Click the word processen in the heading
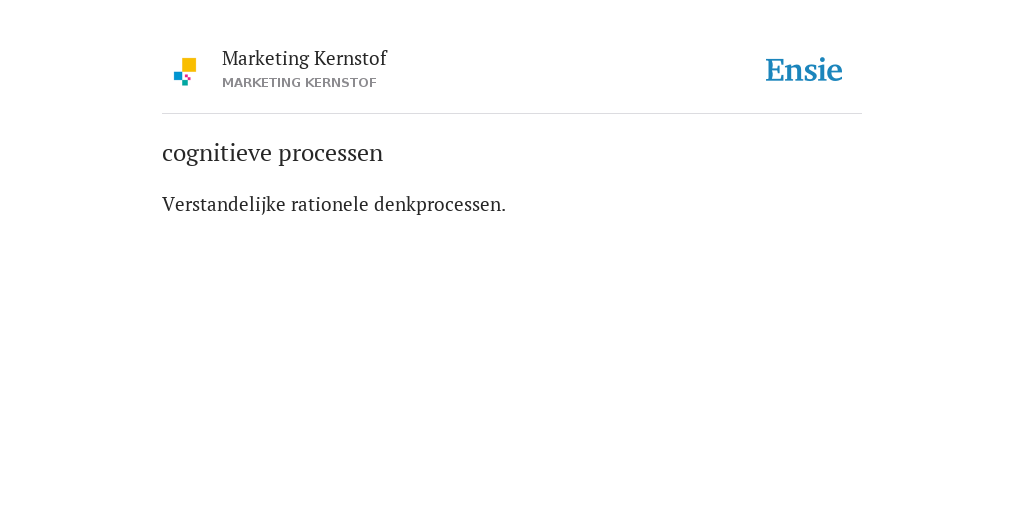 tap(330, 155)
